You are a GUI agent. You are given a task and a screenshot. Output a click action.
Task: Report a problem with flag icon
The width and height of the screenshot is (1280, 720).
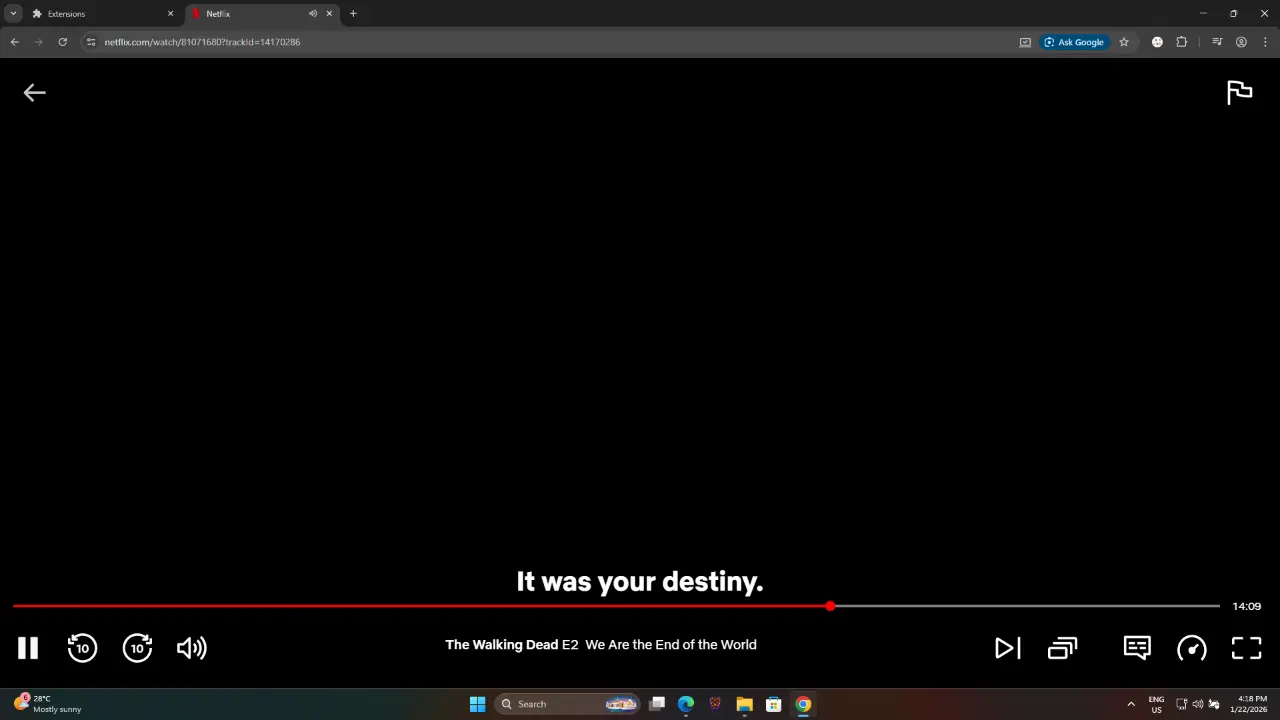point(1239,92)
